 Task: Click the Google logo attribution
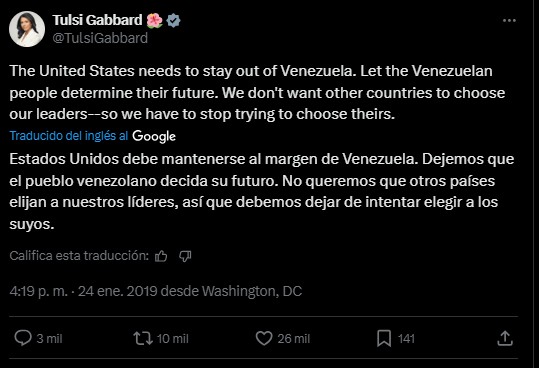(x=154, y=136)
